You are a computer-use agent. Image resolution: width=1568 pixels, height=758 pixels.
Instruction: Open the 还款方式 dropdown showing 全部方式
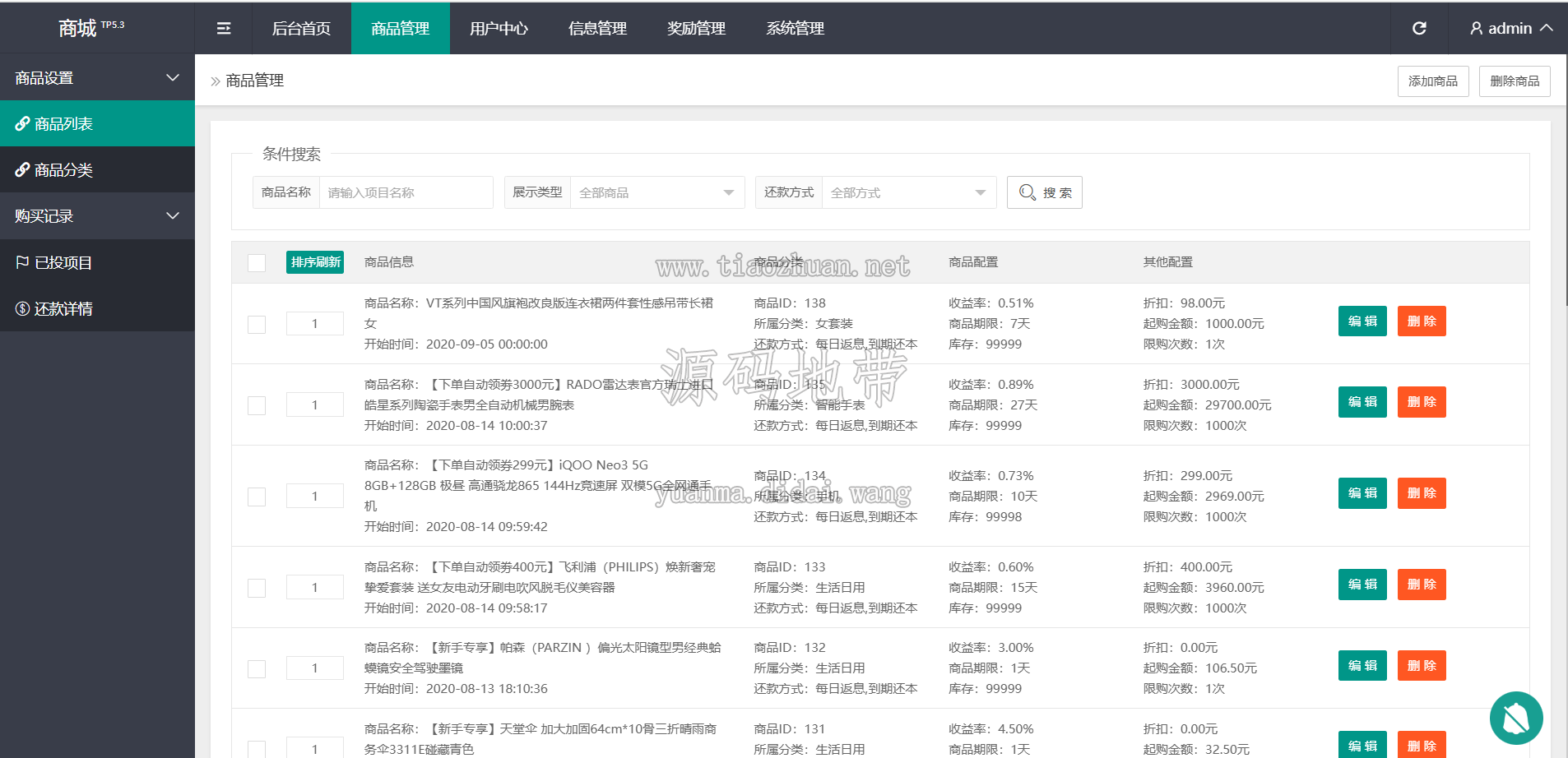(x=909, y=192)
